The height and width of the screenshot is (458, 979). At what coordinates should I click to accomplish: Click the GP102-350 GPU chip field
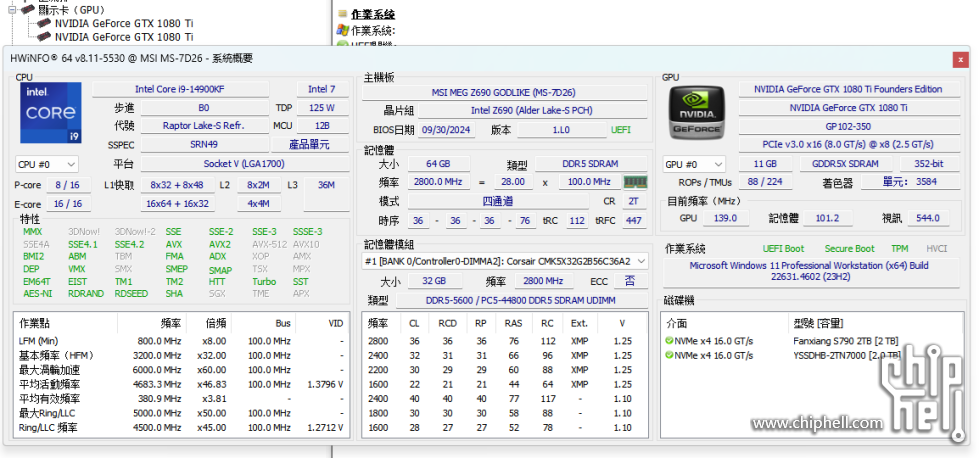[x=848, y=126]
